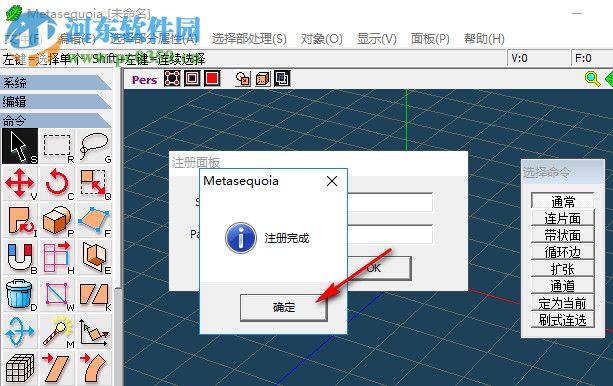Open the 帮助(H) menu
Image resolution: width=613 pixels, height=386 pixels.
click(x=484, y=38)
